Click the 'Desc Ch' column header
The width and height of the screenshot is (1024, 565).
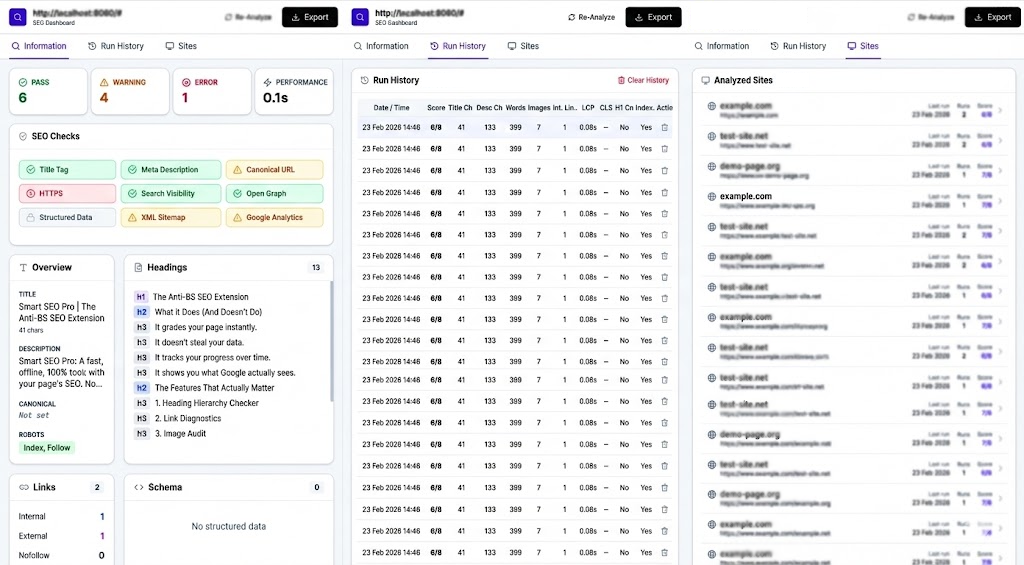pos(489,108)
